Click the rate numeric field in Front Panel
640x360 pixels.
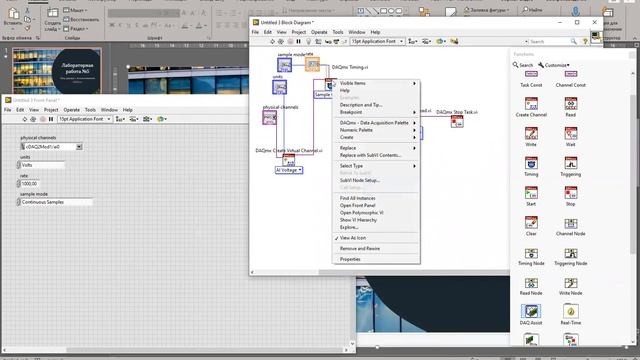(30, 184)
